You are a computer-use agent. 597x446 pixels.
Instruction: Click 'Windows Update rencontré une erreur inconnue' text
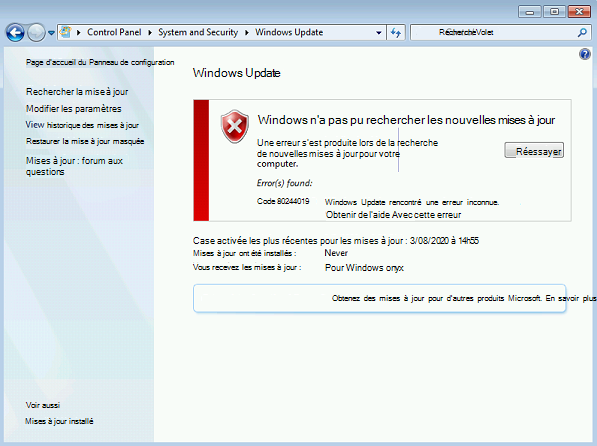coord(412,202)
